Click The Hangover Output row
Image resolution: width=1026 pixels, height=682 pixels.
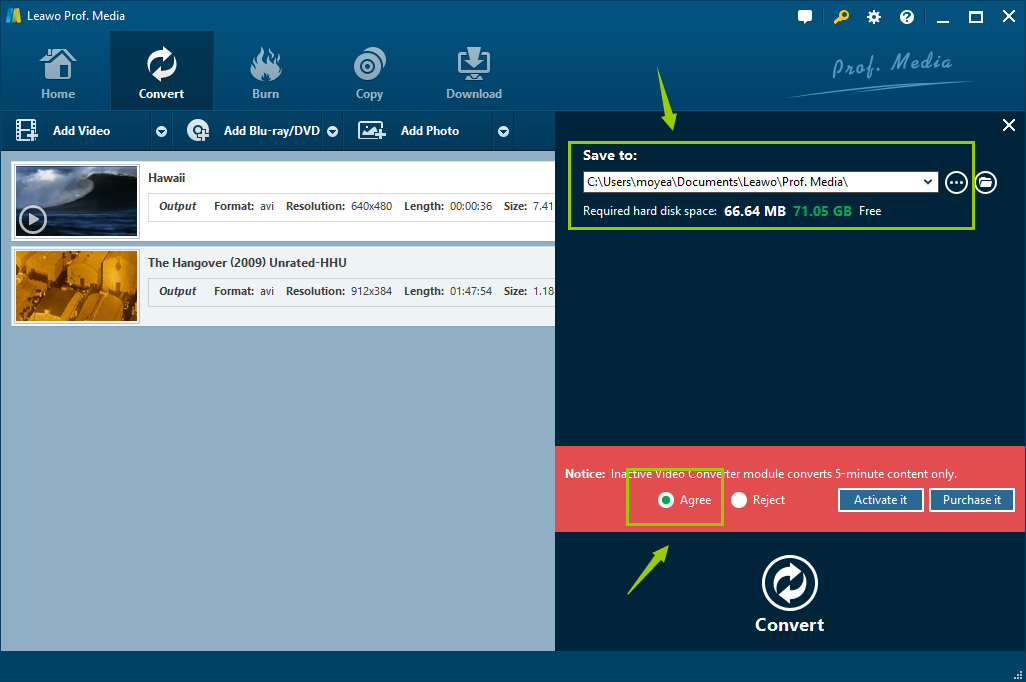click(351, 291)
